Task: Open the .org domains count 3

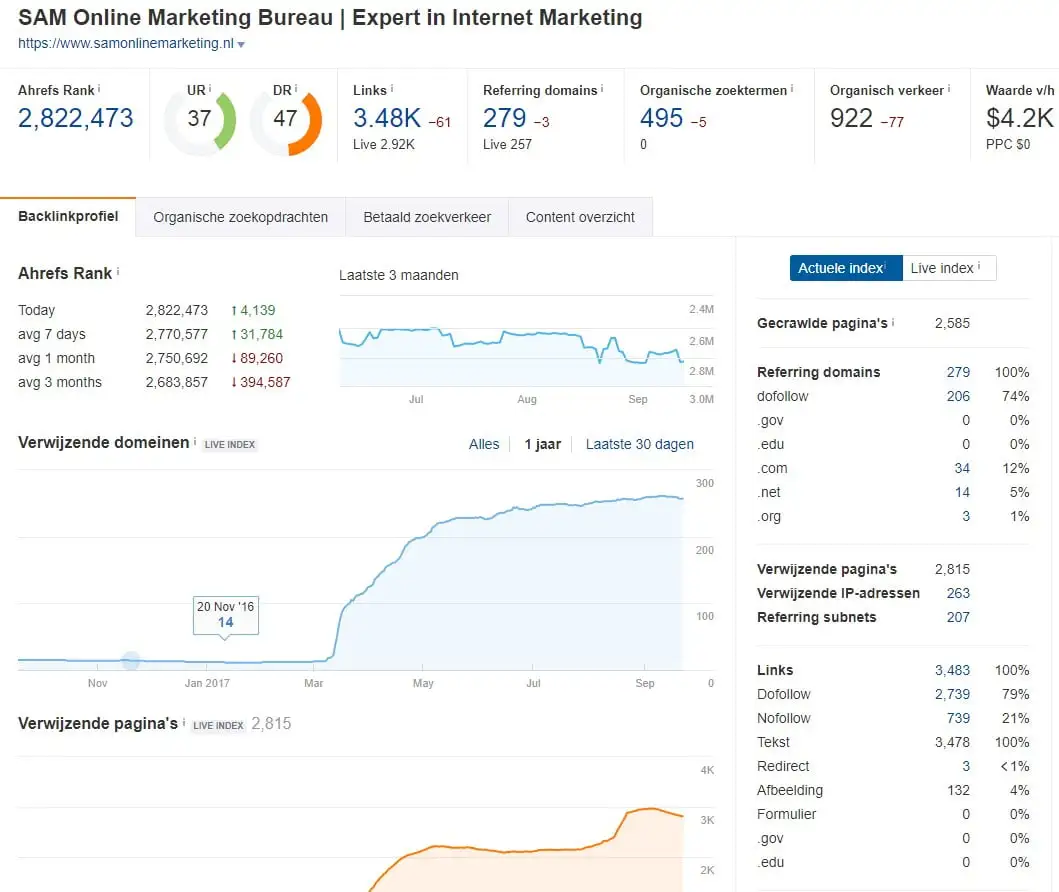Action: [x=966, y=517]
